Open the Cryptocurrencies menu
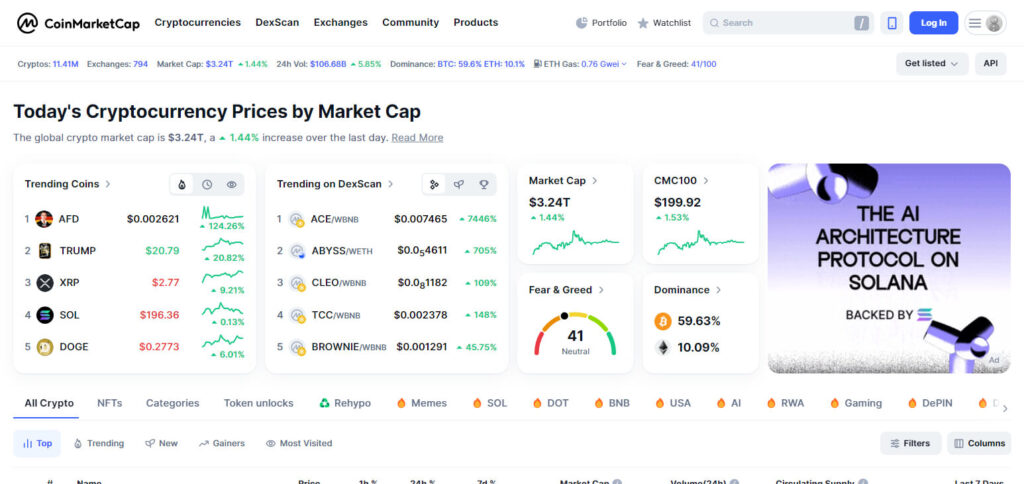The width and height of the screenshot is (1024, 484). pyautogui.click(x=197, y=22)
